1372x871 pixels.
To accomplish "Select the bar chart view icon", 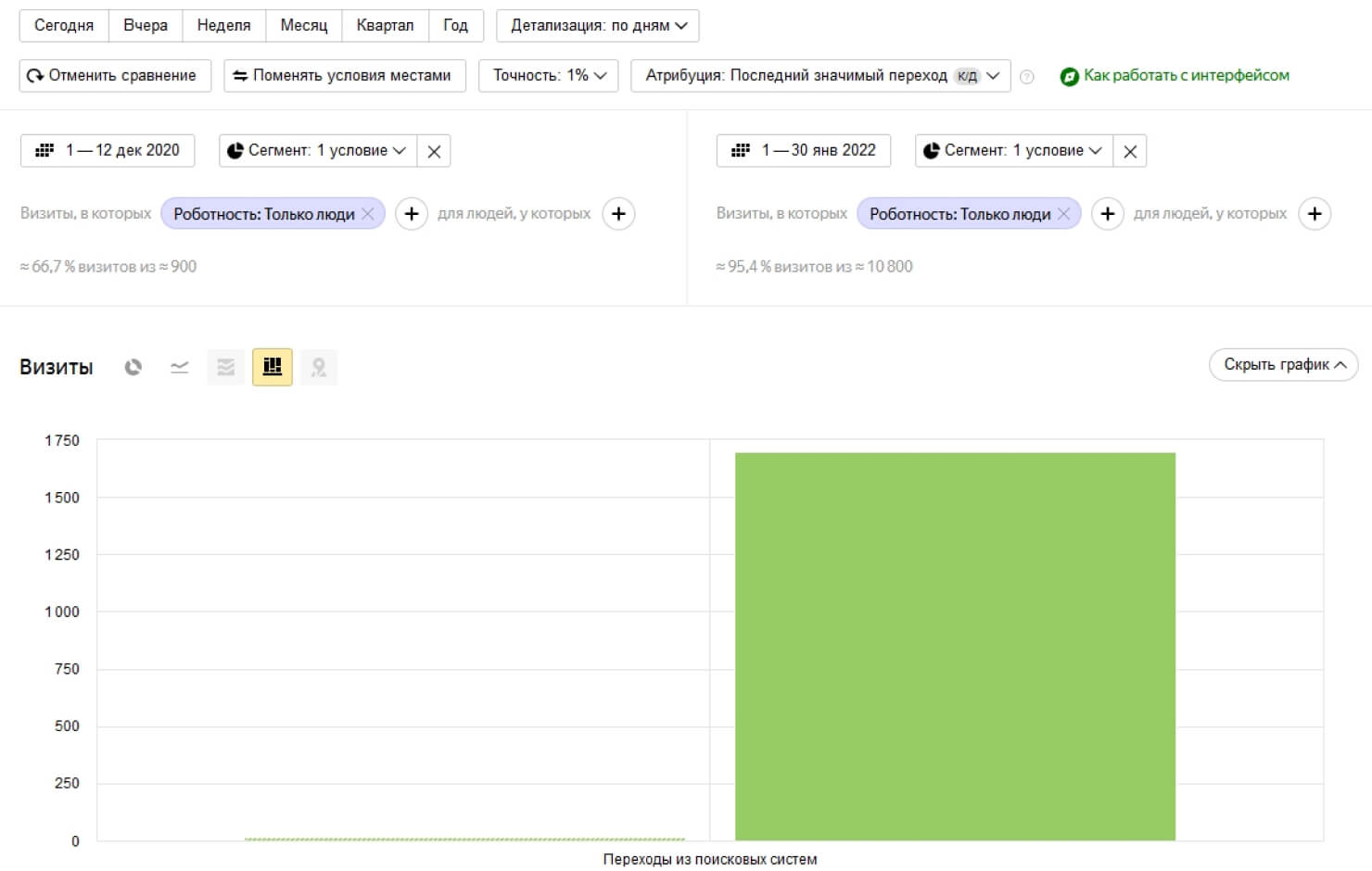I will [x=273, y=367].
